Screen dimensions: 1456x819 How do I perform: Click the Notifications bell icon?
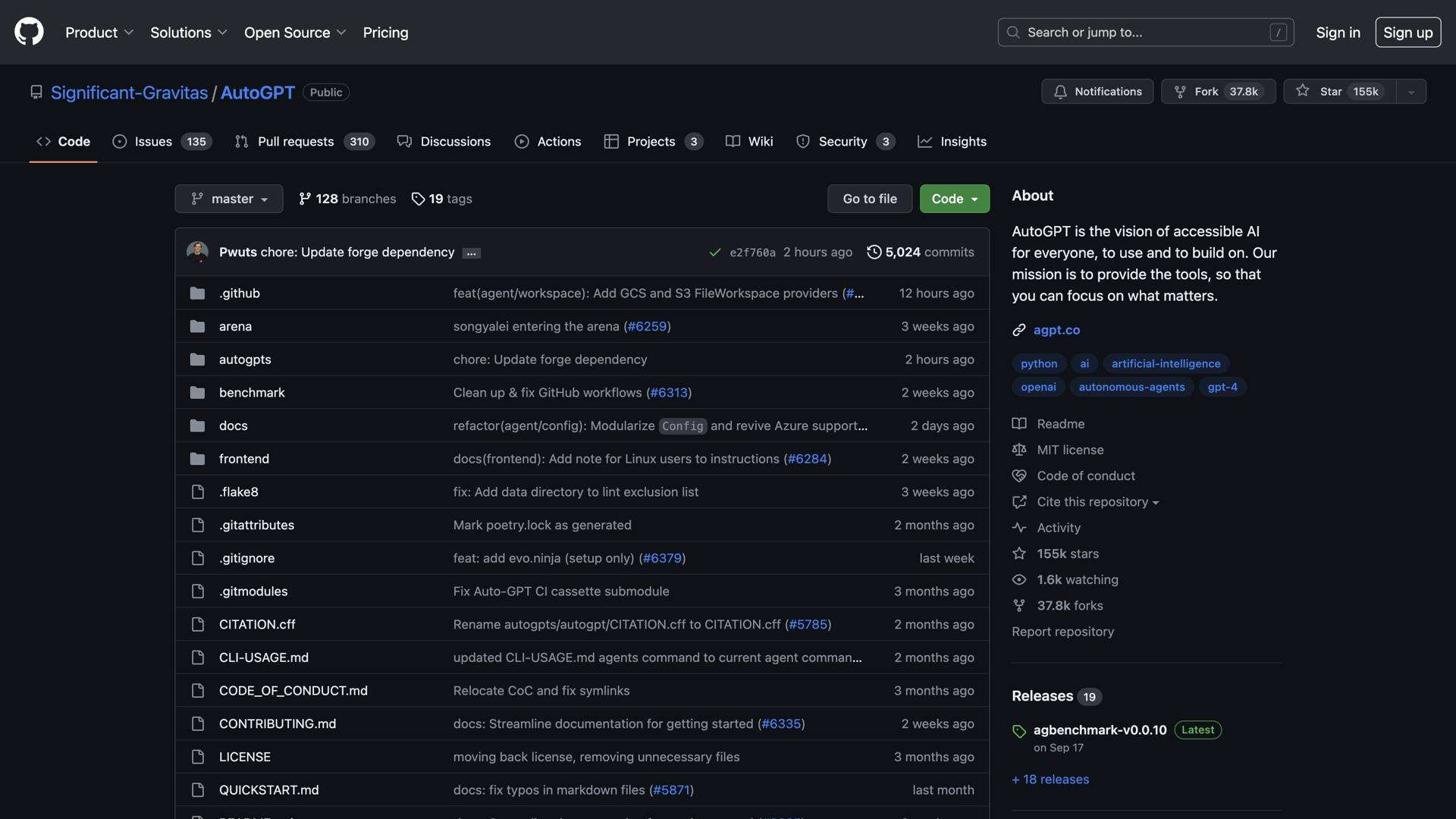[1060, 92]
